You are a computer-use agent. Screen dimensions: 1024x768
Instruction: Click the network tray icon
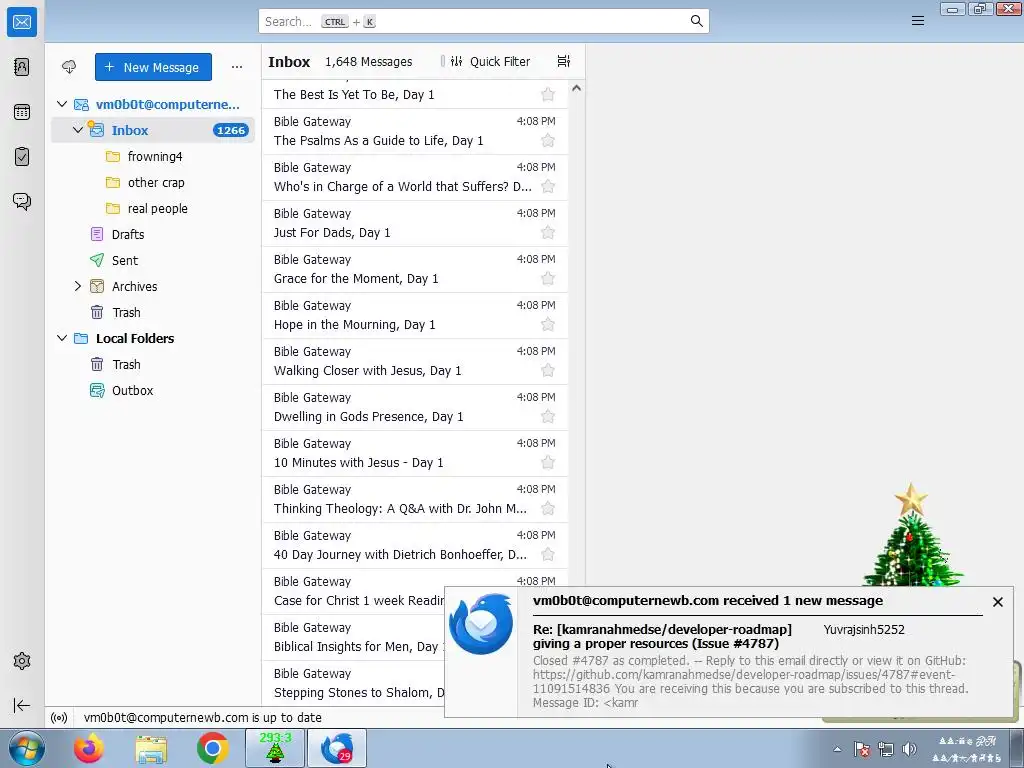click(x=886, y=749)
